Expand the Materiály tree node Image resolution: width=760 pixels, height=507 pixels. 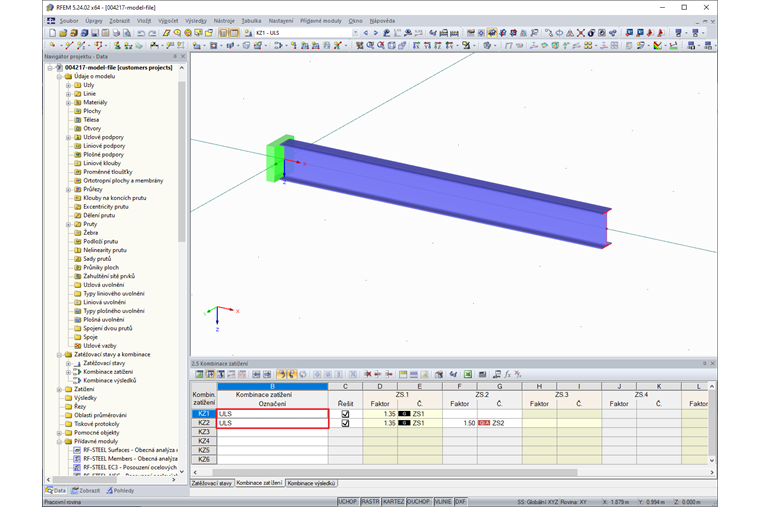point(68,103)
